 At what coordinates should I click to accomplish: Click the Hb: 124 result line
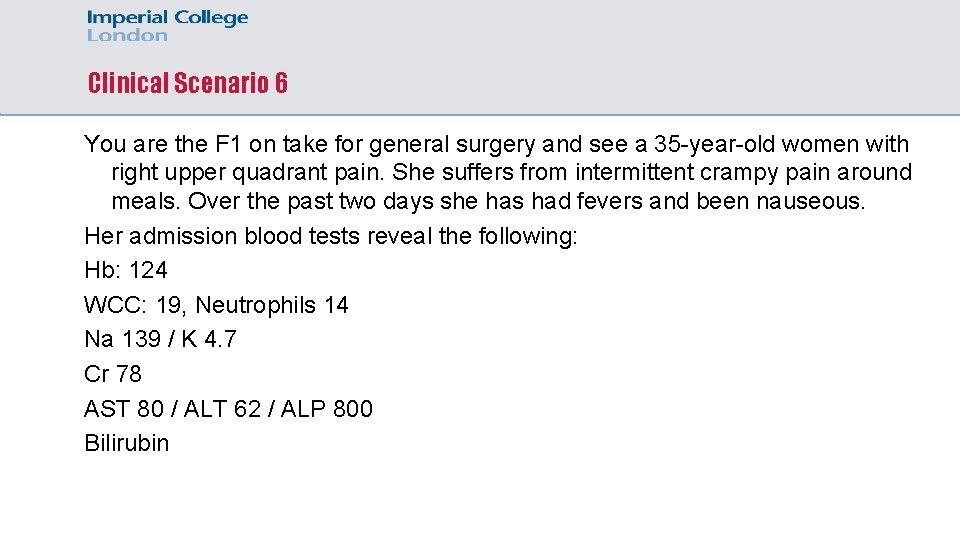[126, 270]
